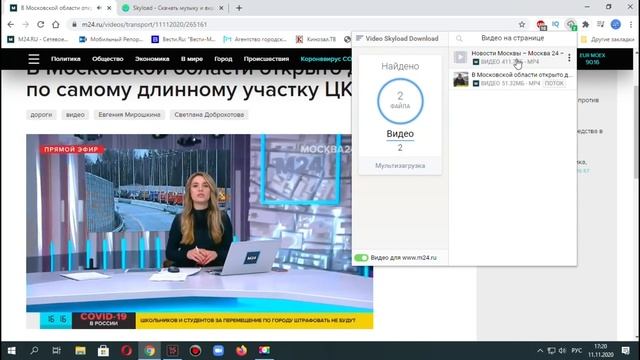The image size is (640, 360).
Task: Open the M24 hamburger site menu
Action: click(34, 59)
